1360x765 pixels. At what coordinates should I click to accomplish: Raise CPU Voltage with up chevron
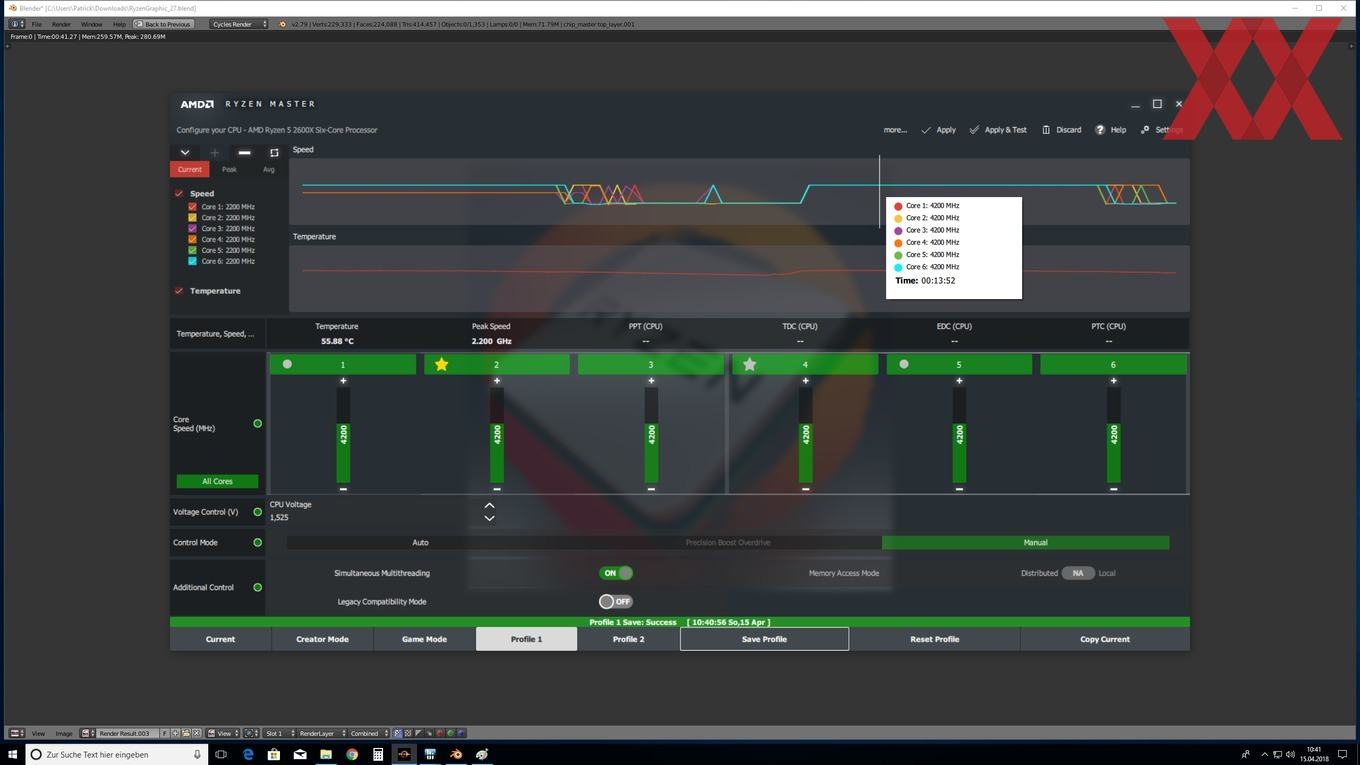click(x=489, y=505)
